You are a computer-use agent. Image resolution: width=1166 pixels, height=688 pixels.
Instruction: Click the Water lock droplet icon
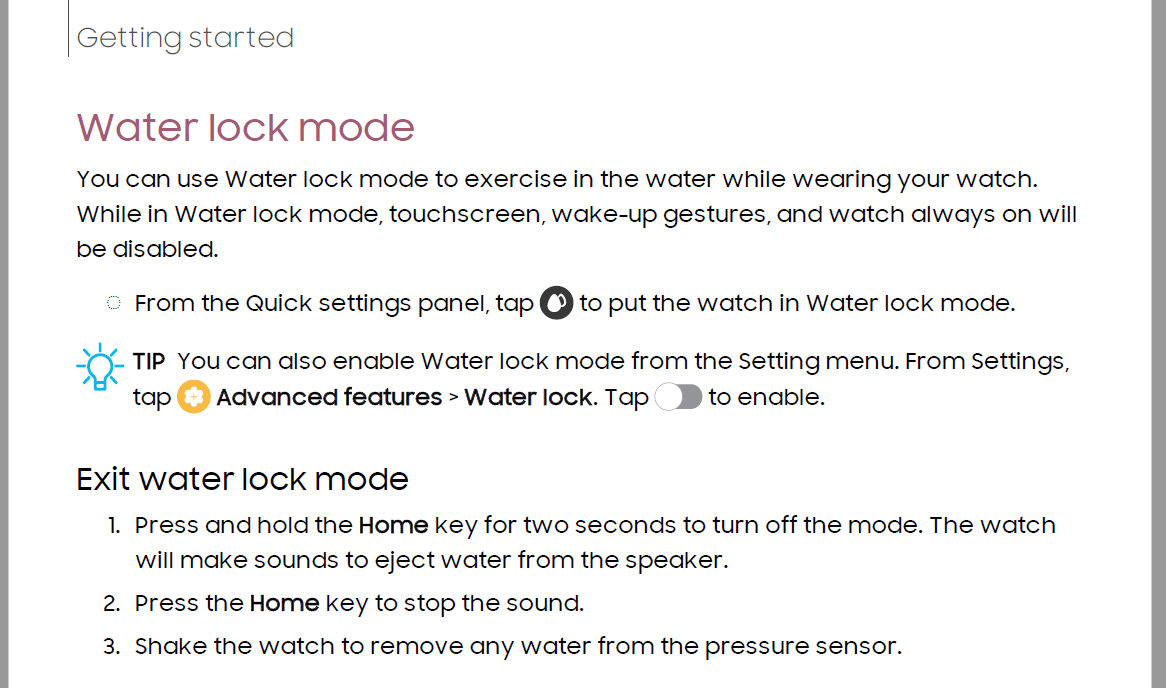[556, 303]
